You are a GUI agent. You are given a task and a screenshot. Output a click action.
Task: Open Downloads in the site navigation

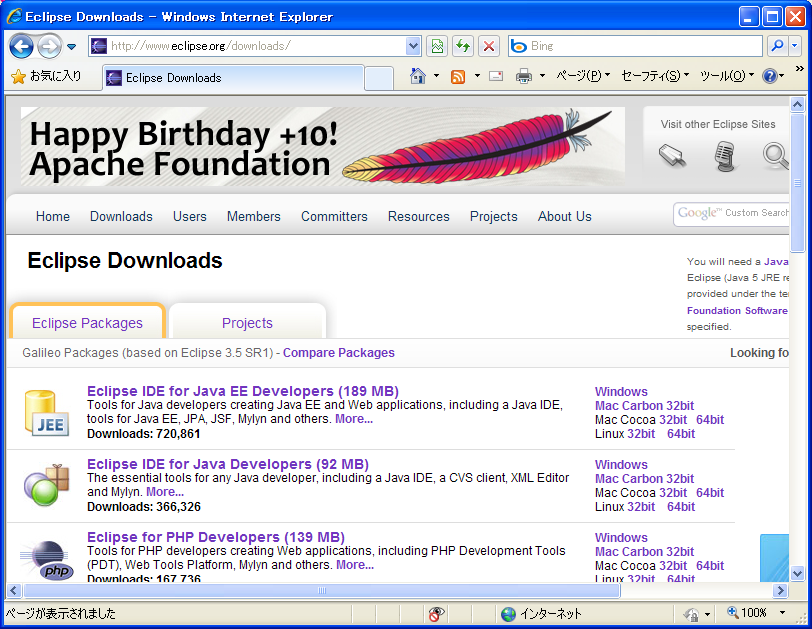[121, 216]
